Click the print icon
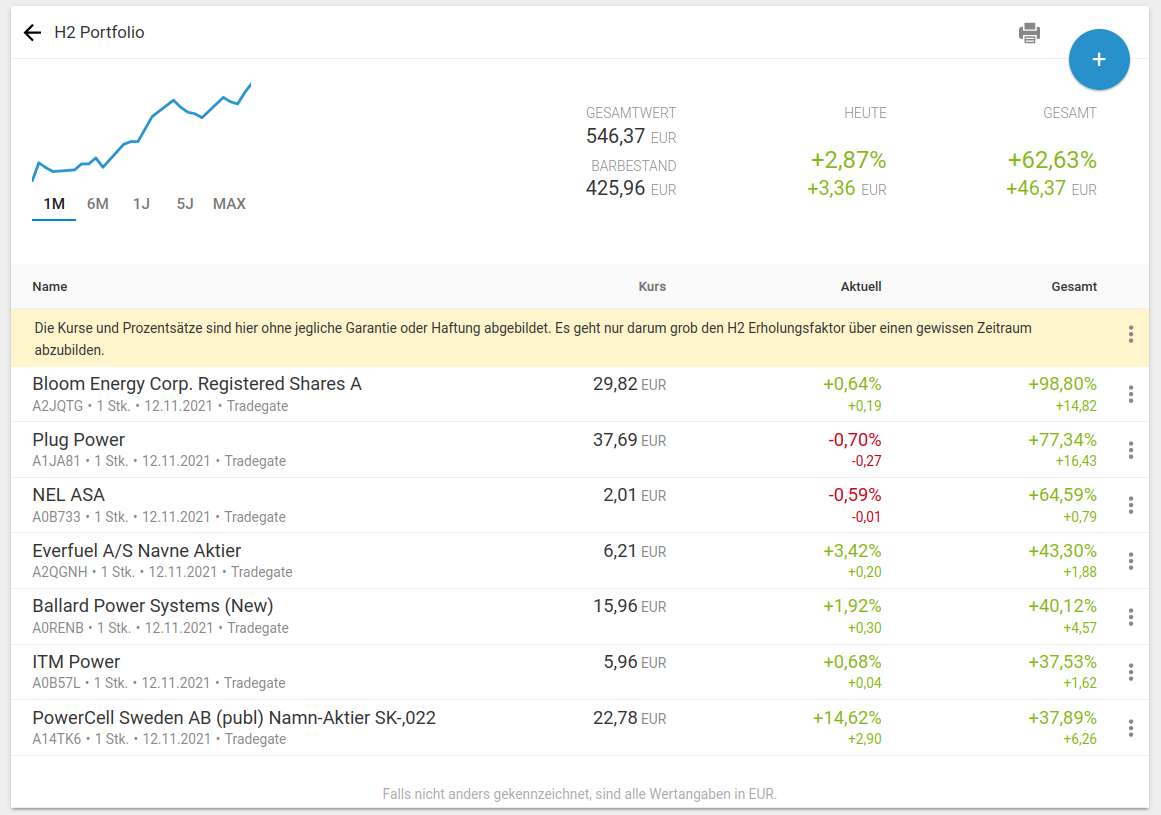This screenshot has height=815, width=1161. (1029, 33)
